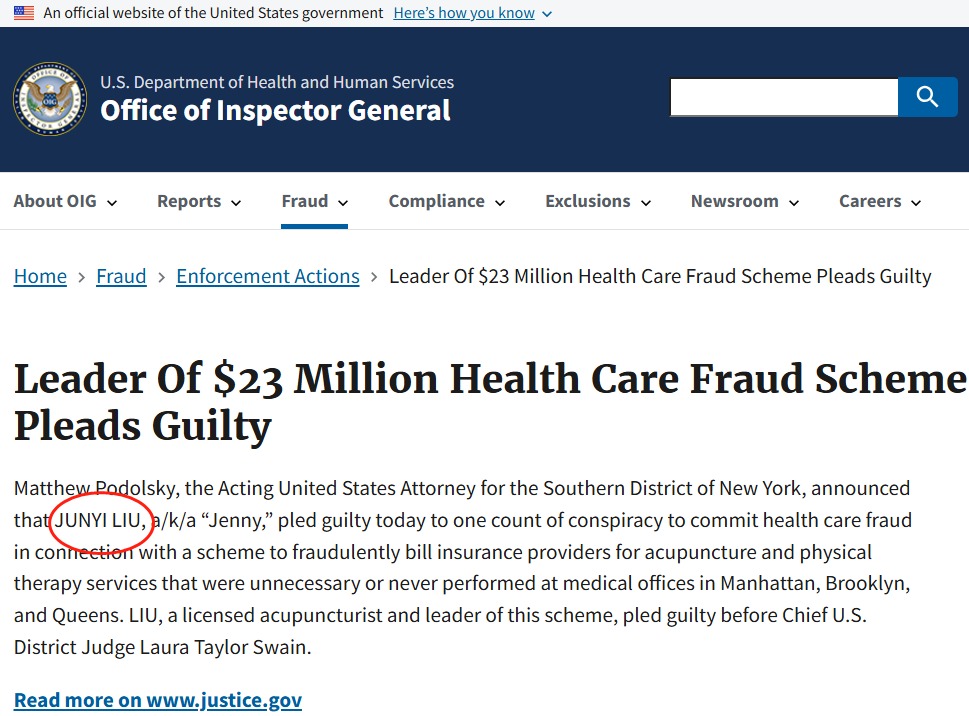Viewport: 969px width, 716px height.
Task: Click the Here's how you know link
Action: pos(463,13)
